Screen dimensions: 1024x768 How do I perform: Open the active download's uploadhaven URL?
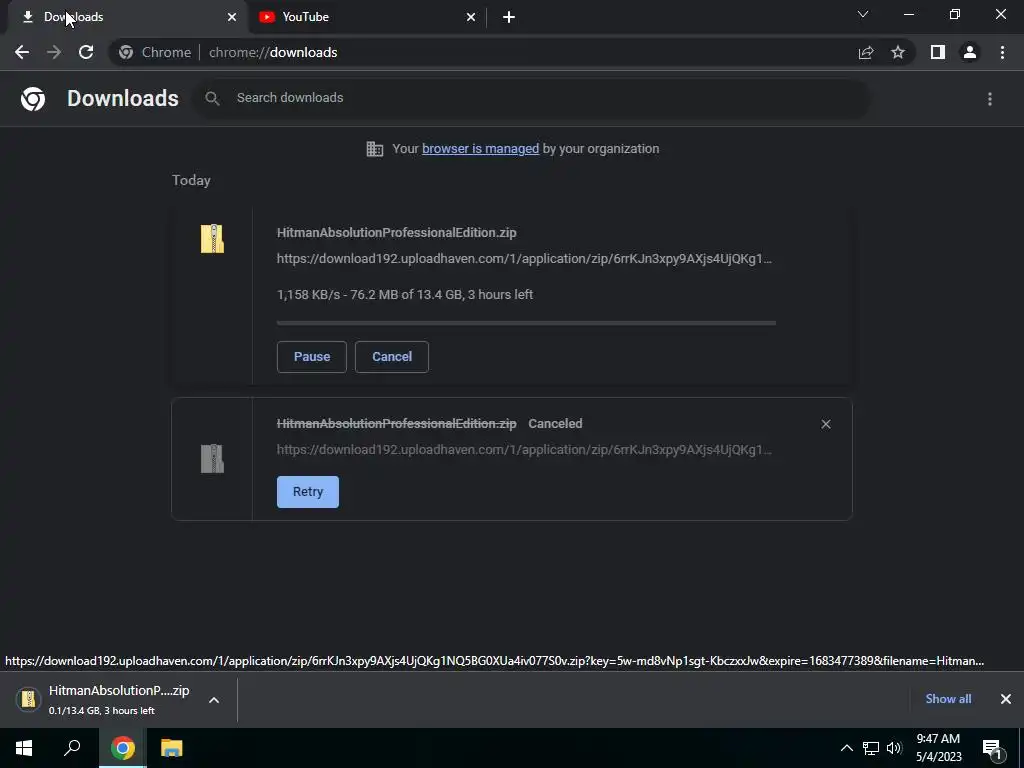[x=524, y=259]
